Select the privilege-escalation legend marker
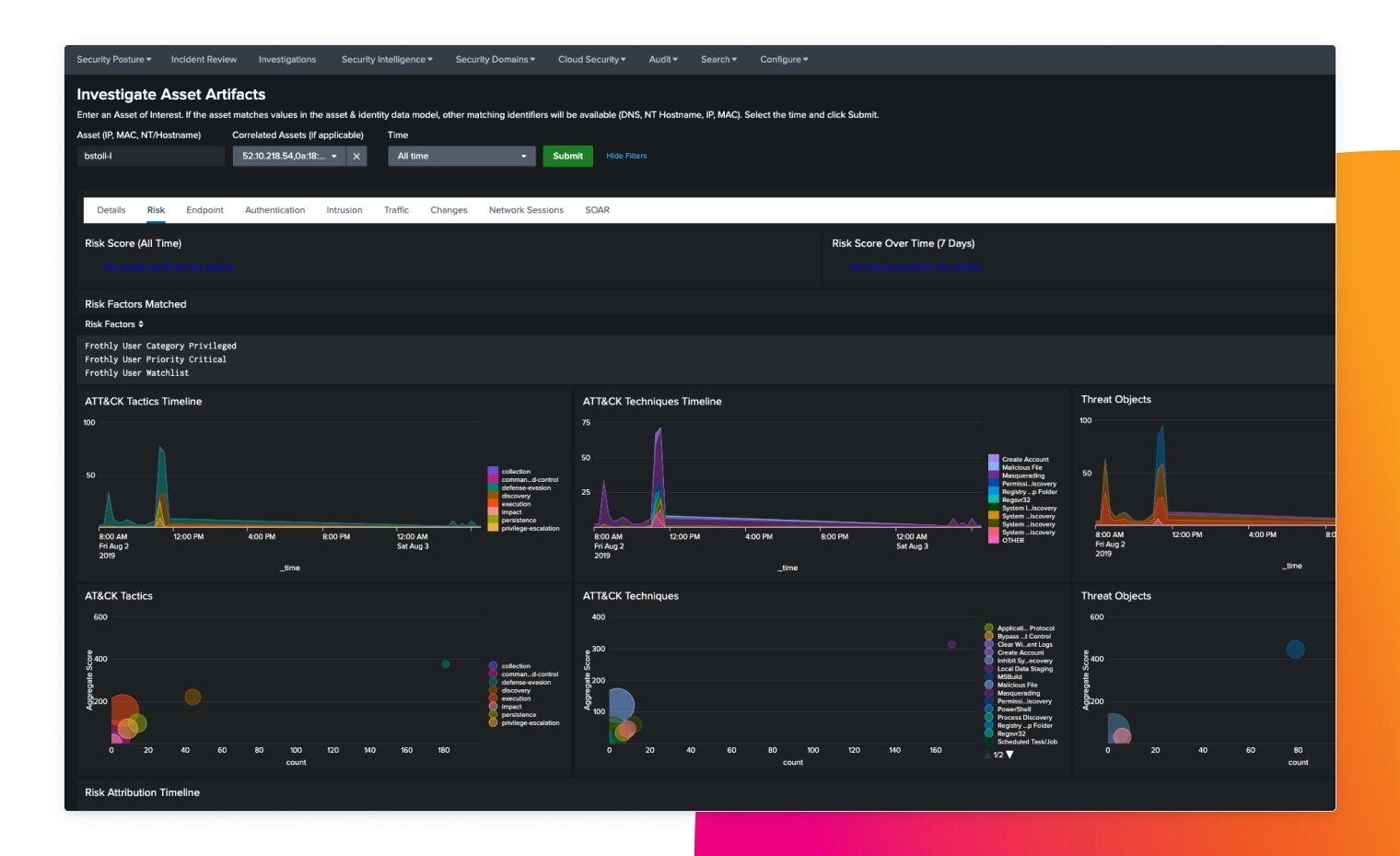 pos(494,722)
